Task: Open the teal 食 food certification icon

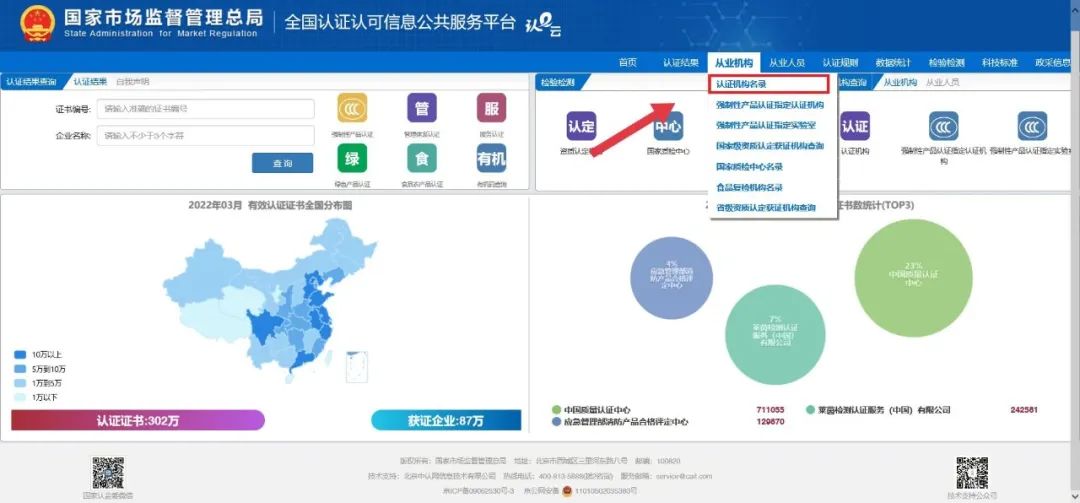Action: (421, 158)
